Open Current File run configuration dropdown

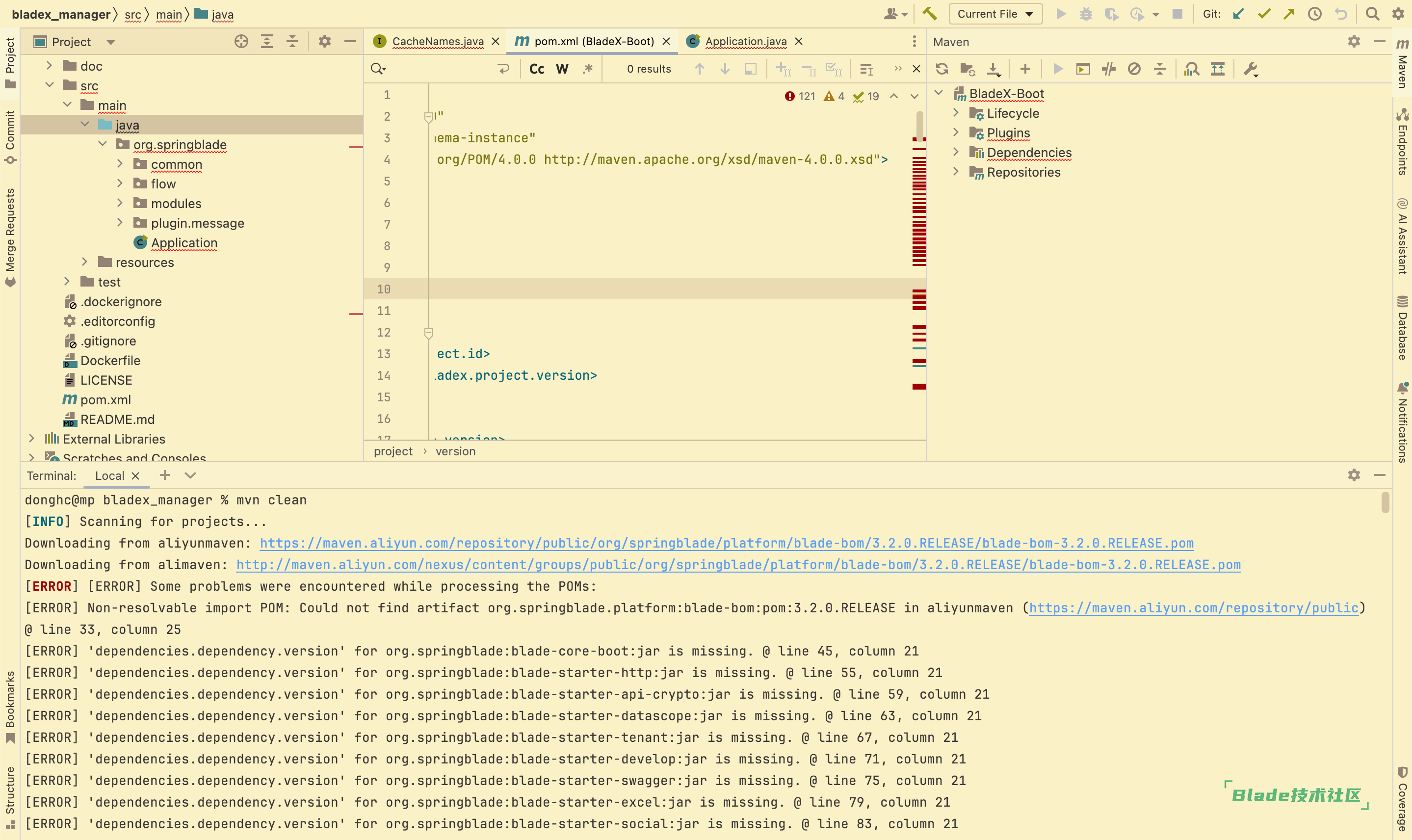(x=995, y=14)
